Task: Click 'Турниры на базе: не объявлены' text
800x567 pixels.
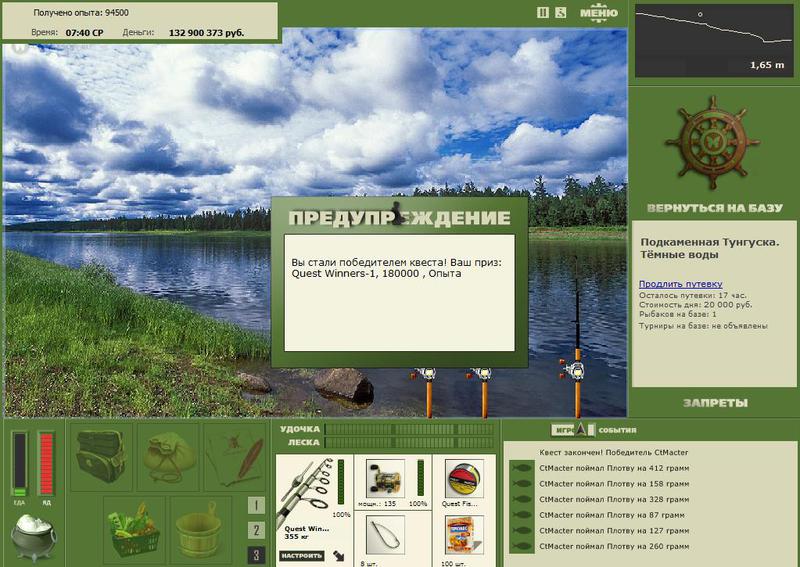Action: (703, 326)
